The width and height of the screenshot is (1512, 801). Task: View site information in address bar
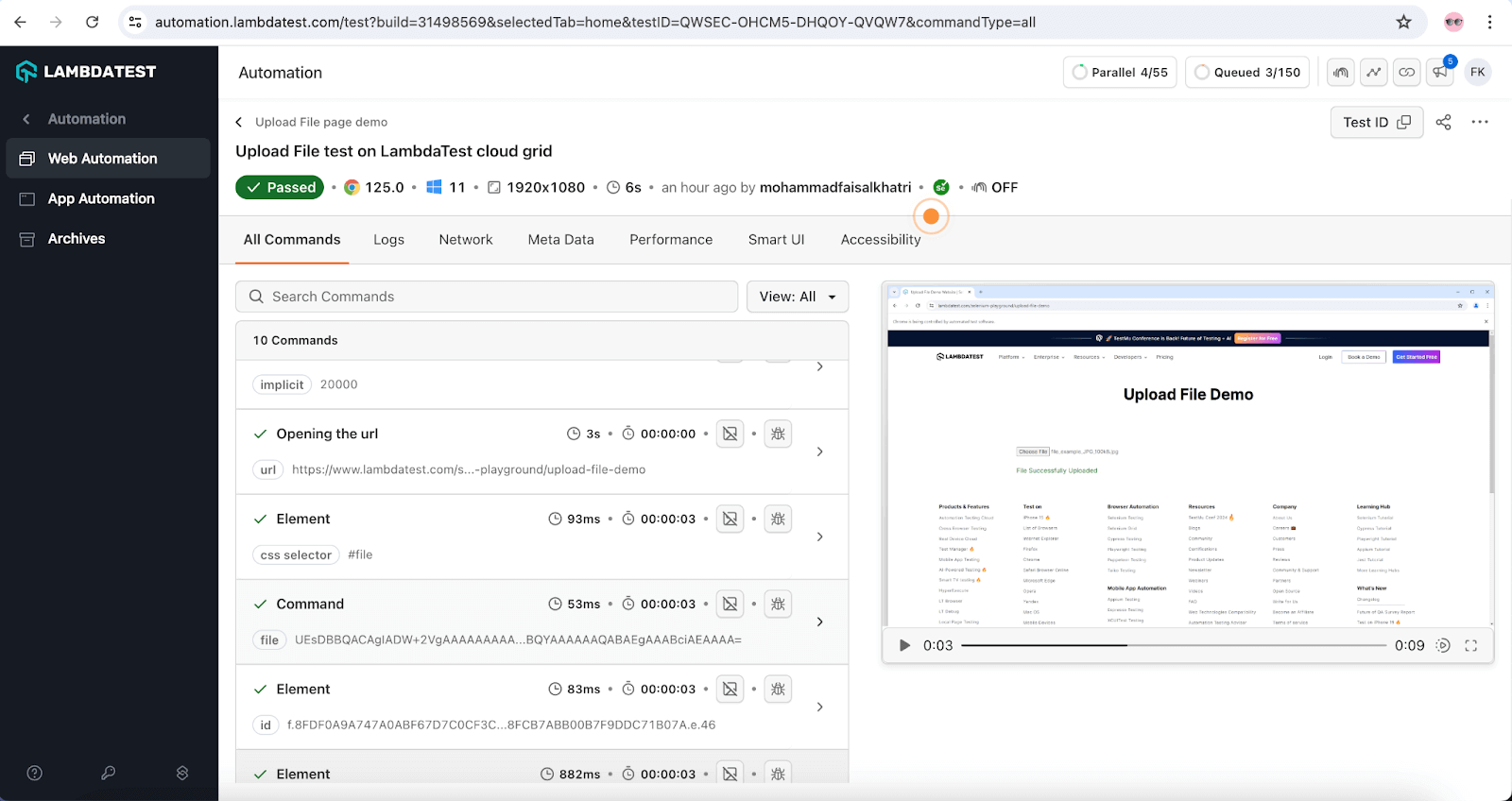click(135, 22)
